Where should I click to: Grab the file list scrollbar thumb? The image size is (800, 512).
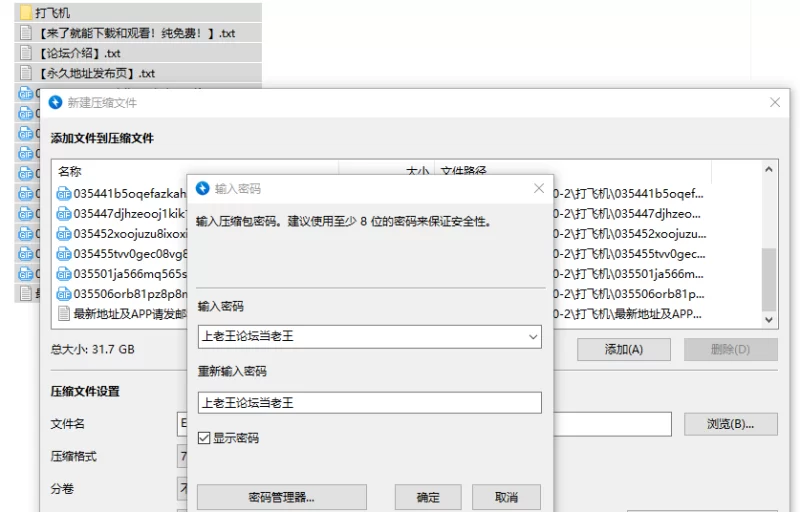(769, 279)
